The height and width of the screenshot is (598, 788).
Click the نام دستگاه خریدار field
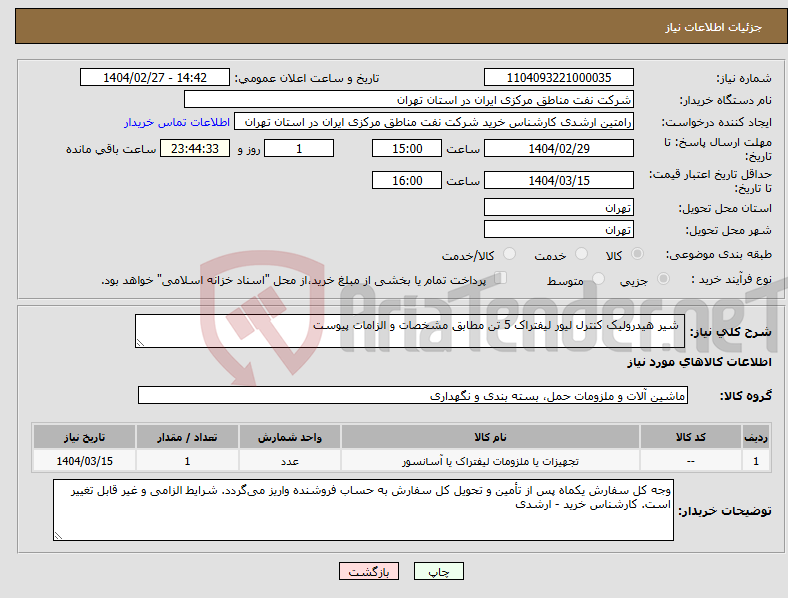[409, 99]
